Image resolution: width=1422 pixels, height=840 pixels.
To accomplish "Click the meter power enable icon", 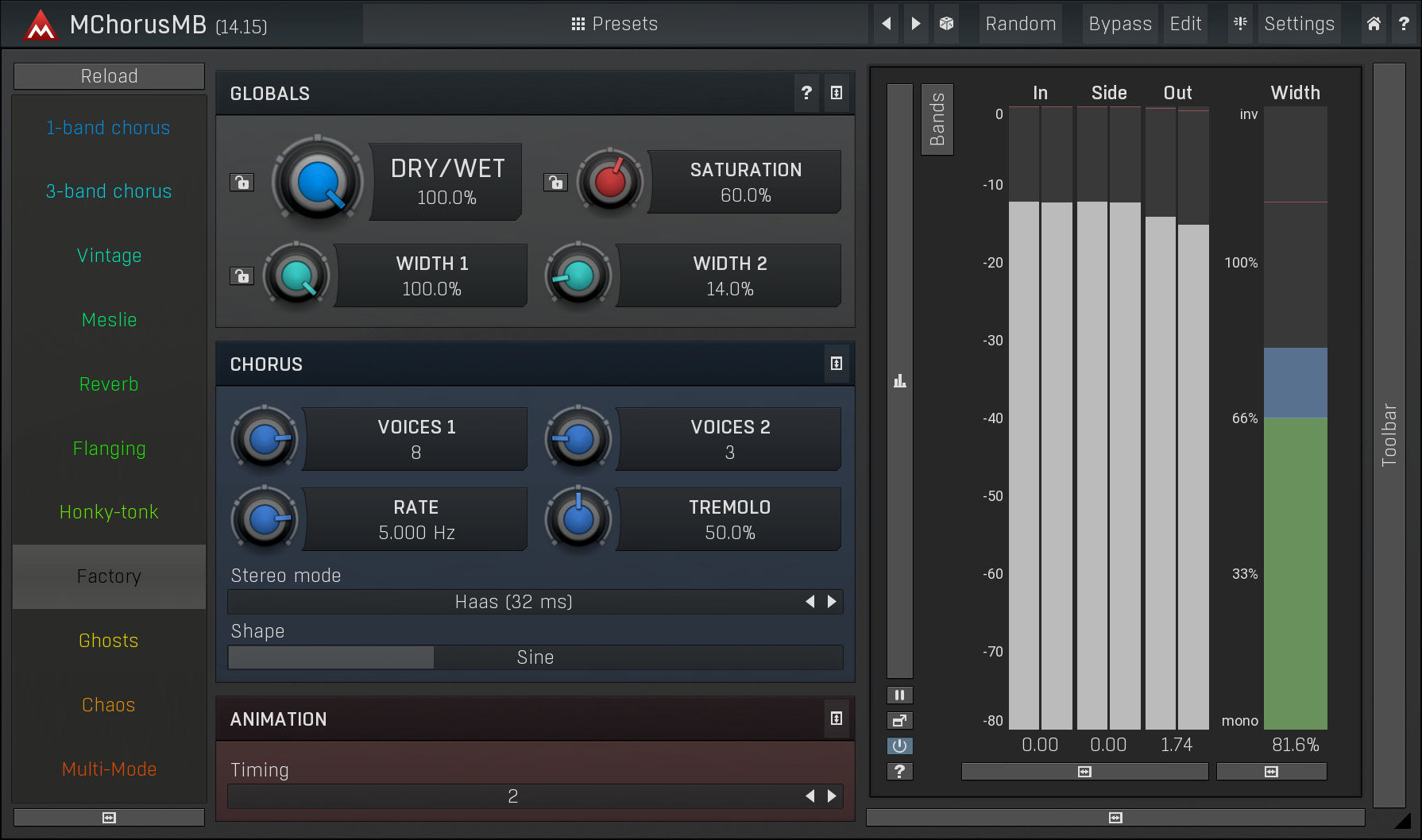I will click(x=899, y=746).
